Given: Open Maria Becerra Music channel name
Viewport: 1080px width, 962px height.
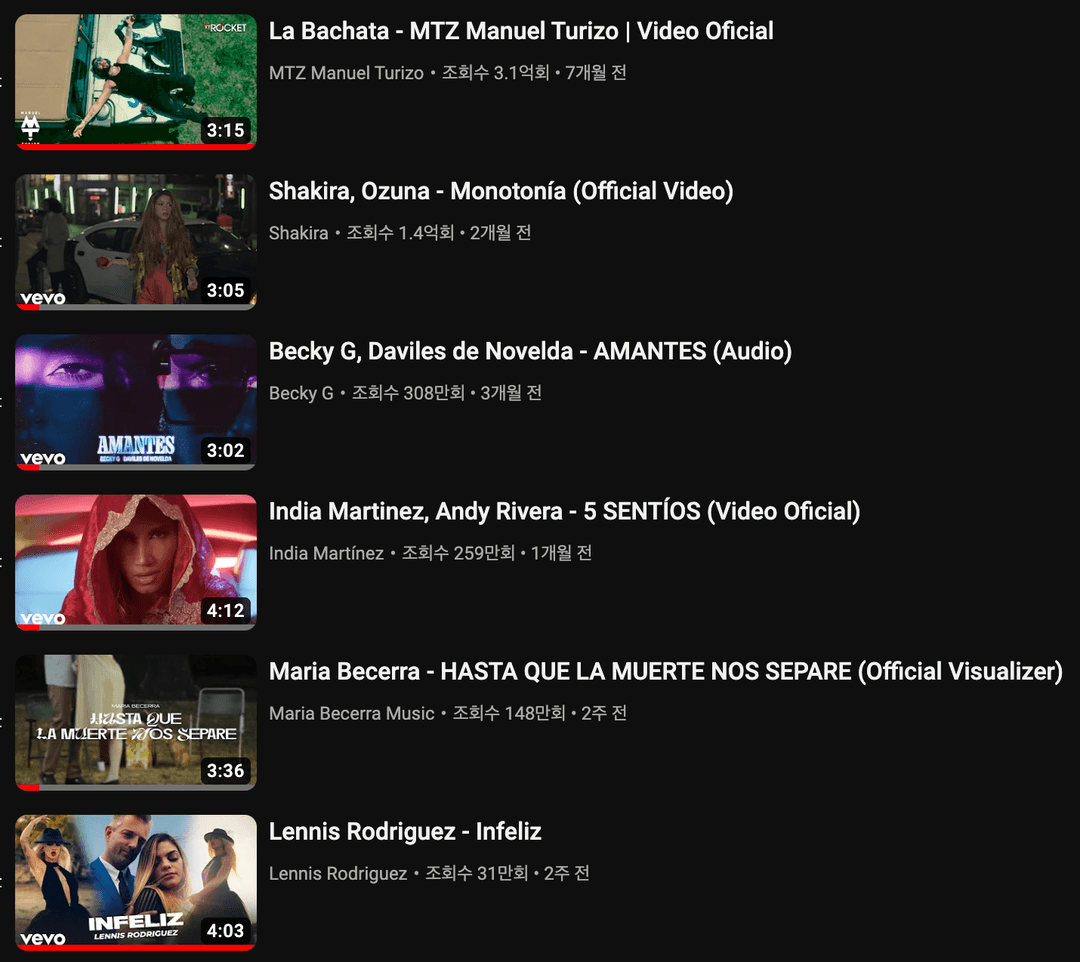Looking at the screenshot, I should pyautogui.click(x=351, y=713).
